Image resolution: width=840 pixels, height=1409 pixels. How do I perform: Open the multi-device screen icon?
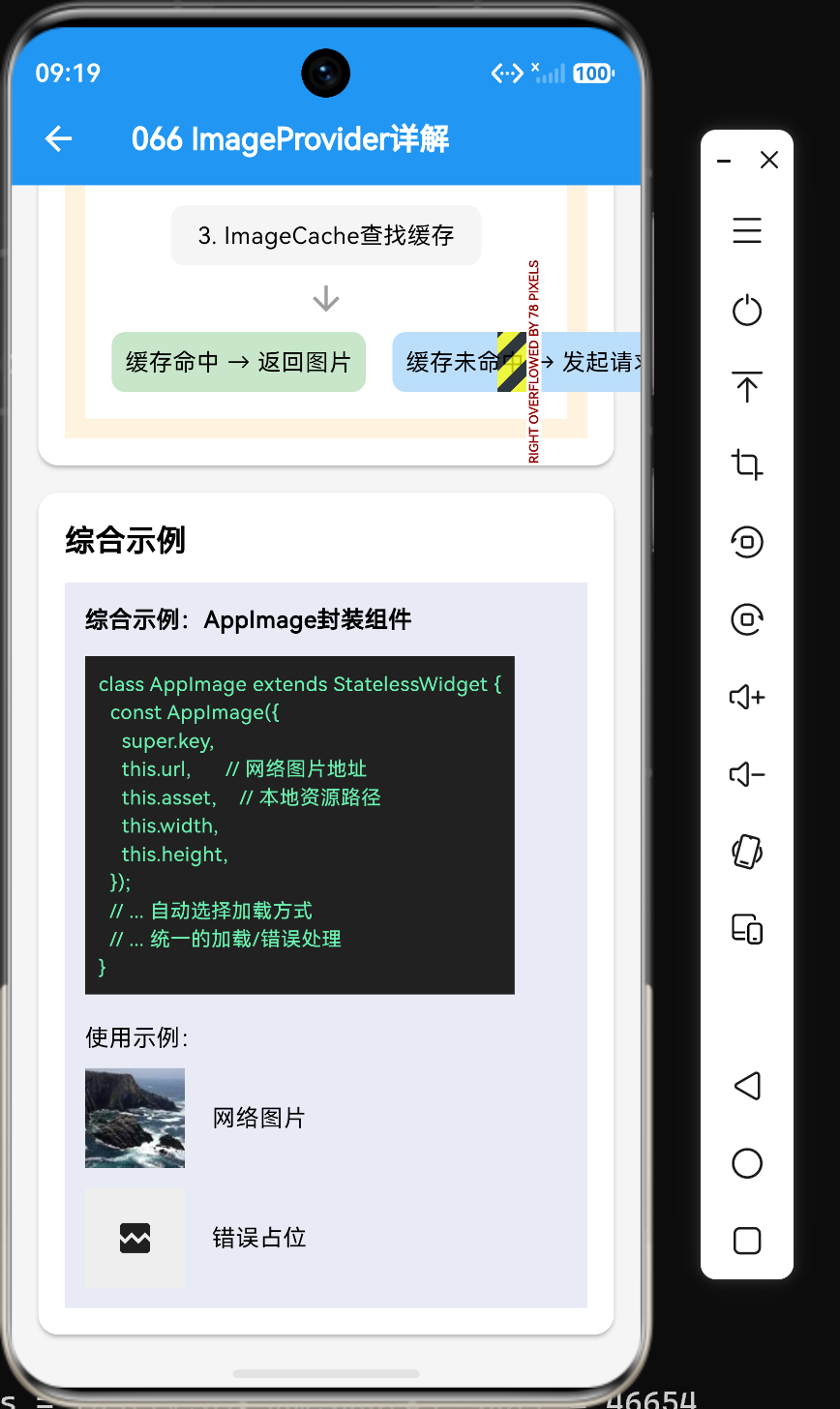coord(747,929)
